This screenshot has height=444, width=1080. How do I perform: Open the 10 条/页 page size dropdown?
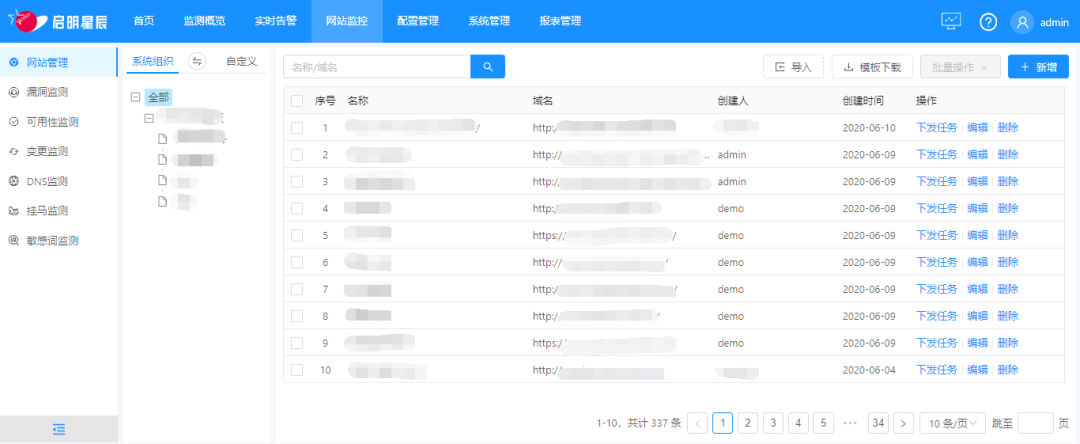[x=951, y=423]
